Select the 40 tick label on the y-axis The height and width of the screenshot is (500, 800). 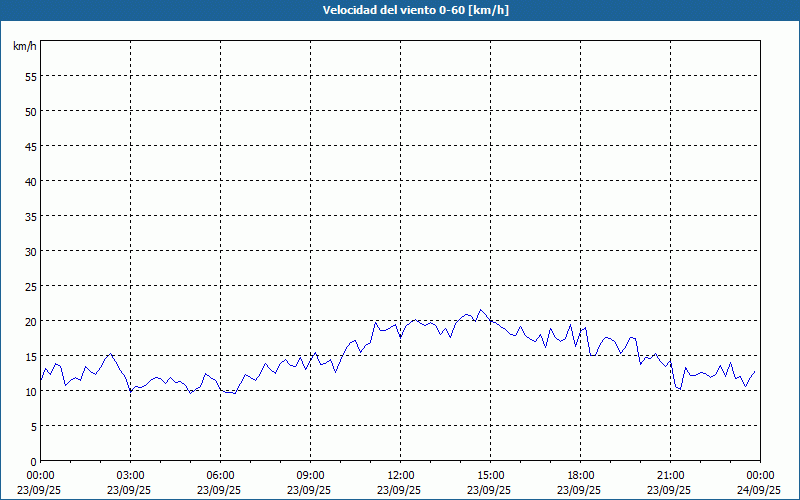pos(30,181)
